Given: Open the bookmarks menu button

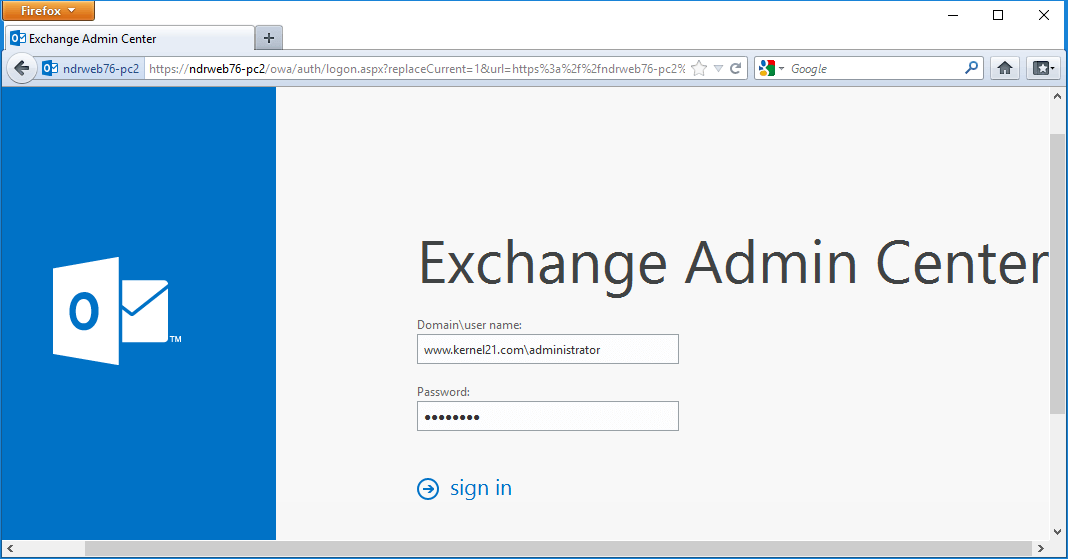Looking at the screenshot, I should (x=1043, y=68).
